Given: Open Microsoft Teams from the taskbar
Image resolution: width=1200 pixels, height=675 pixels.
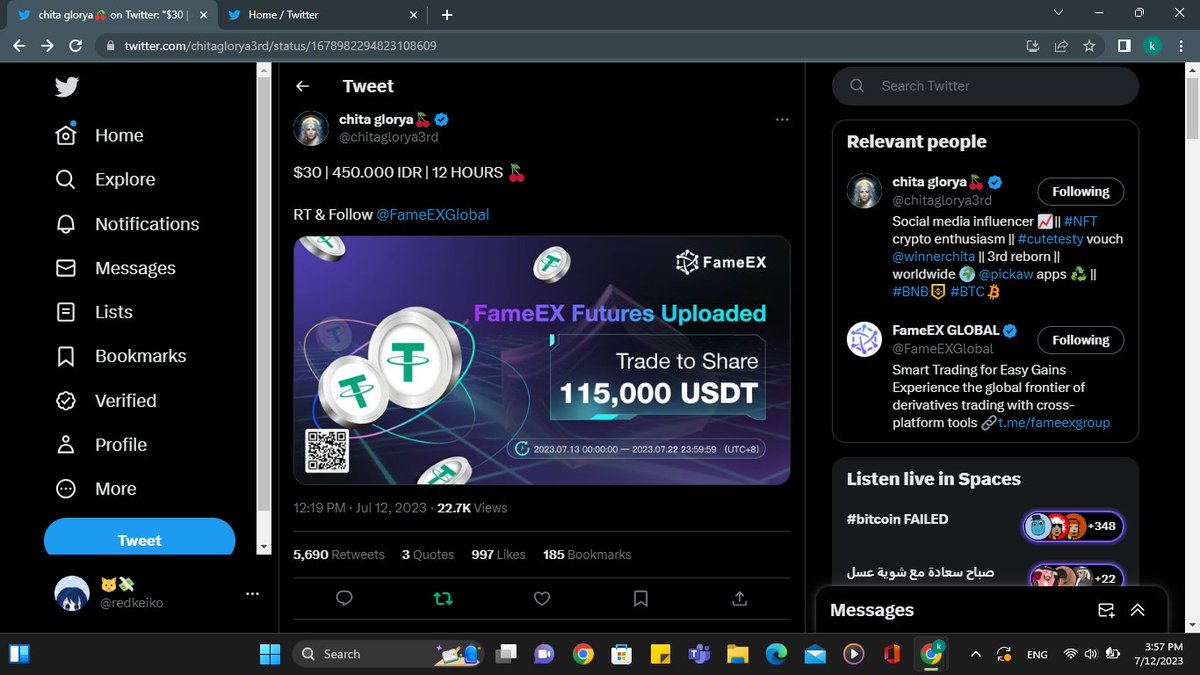Looking at the screenshot, I should point(698,654).
